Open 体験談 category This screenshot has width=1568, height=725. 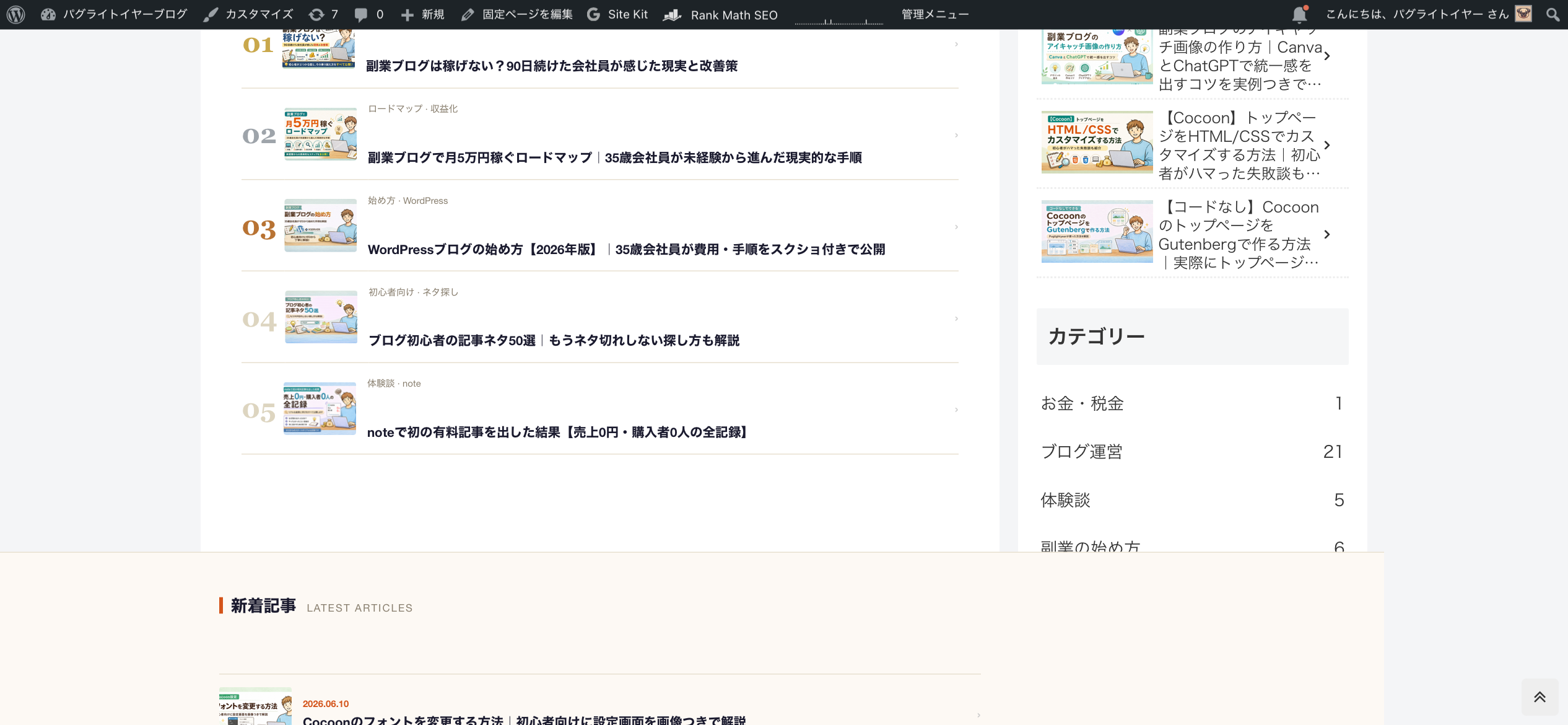(x=1192, y=500)
